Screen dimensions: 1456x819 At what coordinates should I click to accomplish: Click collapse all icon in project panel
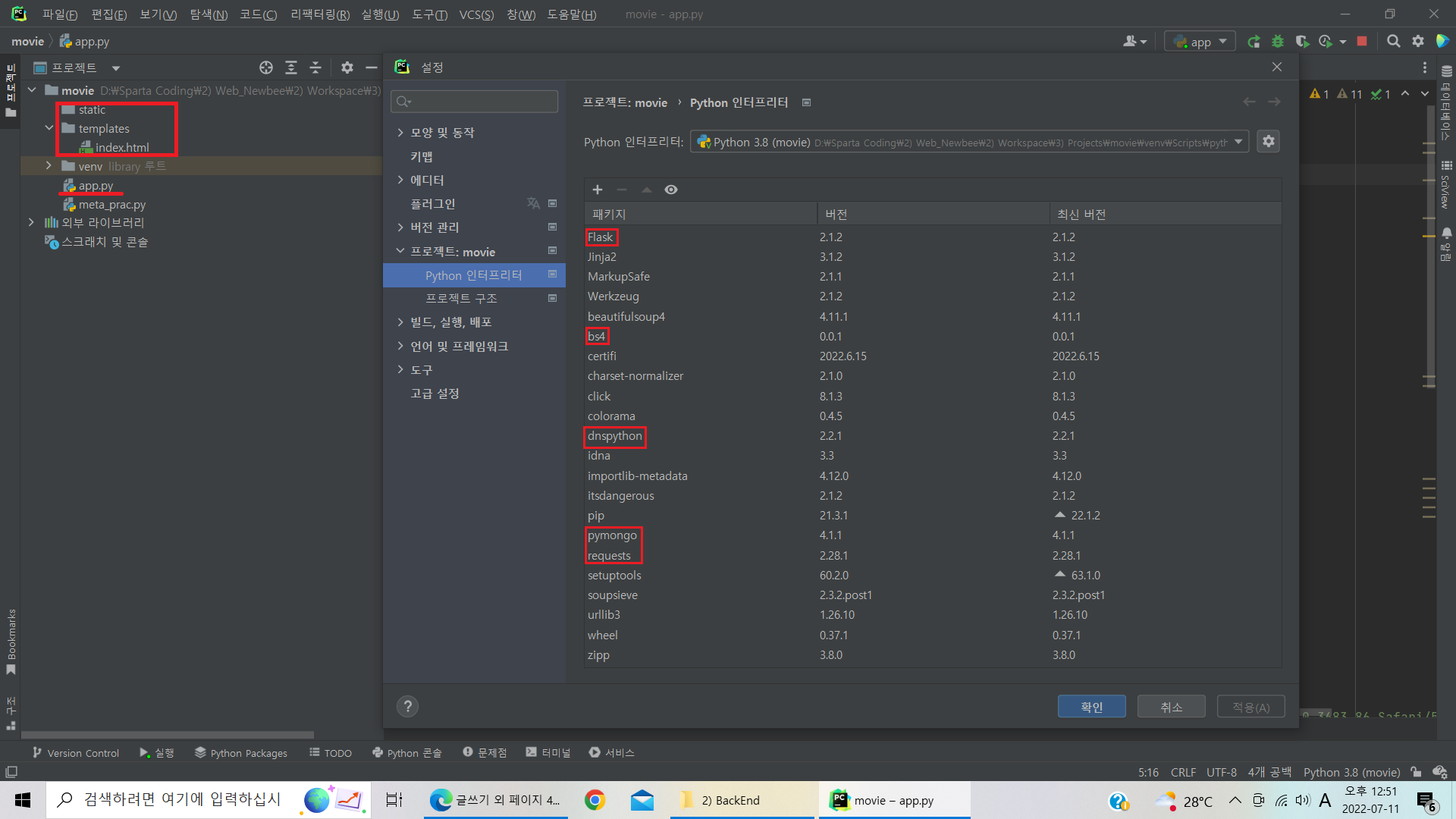[x=315, y=67]
